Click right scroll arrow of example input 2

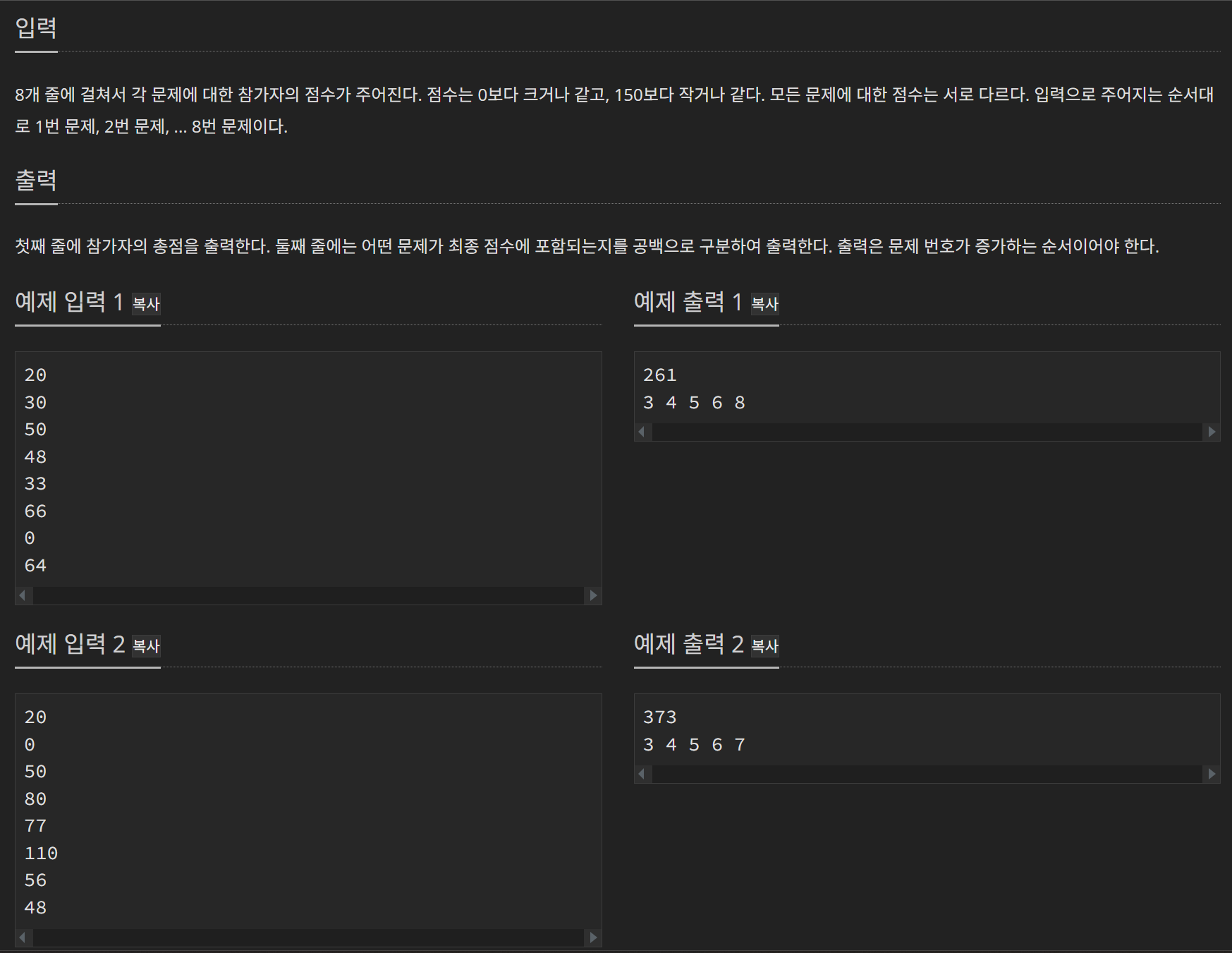tap(593, 937)
